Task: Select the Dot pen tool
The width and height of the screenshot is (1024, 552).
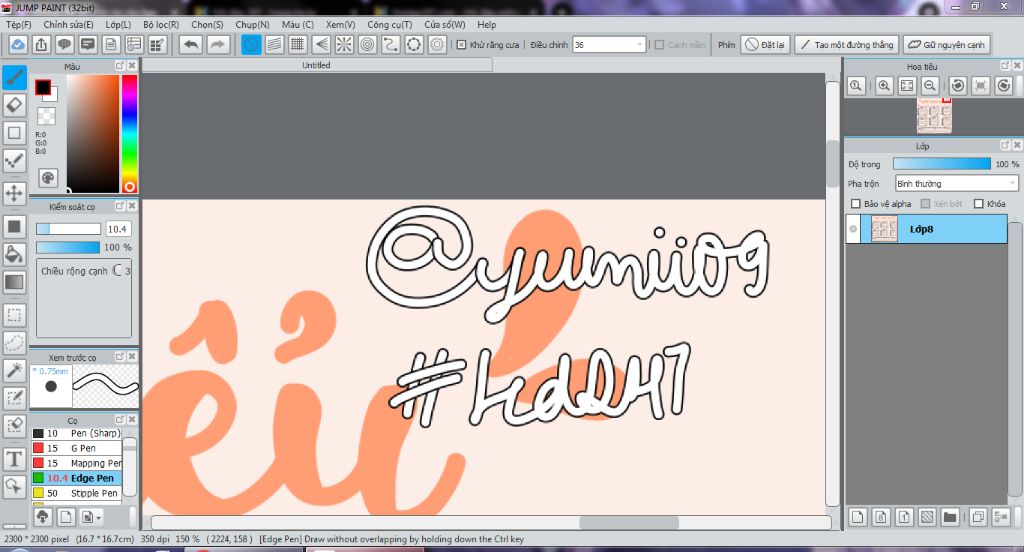Action: (14, 160)
